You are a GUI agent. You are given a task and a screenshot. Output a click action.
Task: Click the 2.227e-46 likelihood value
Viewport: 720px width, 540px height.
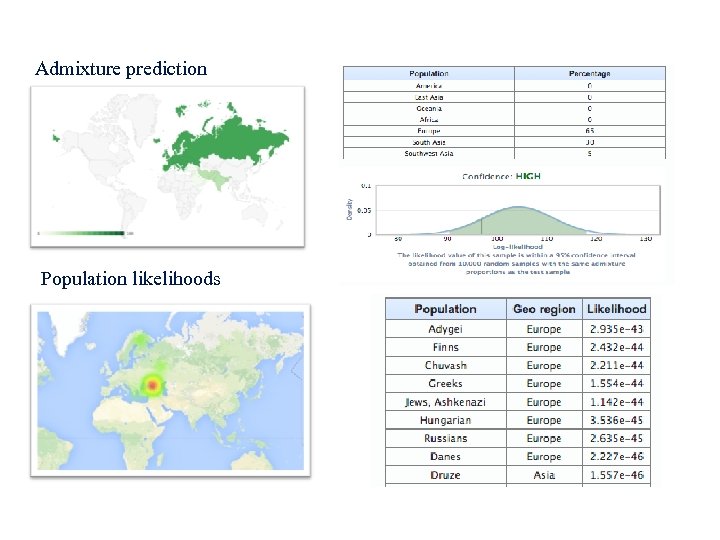[x=617, y=457]
